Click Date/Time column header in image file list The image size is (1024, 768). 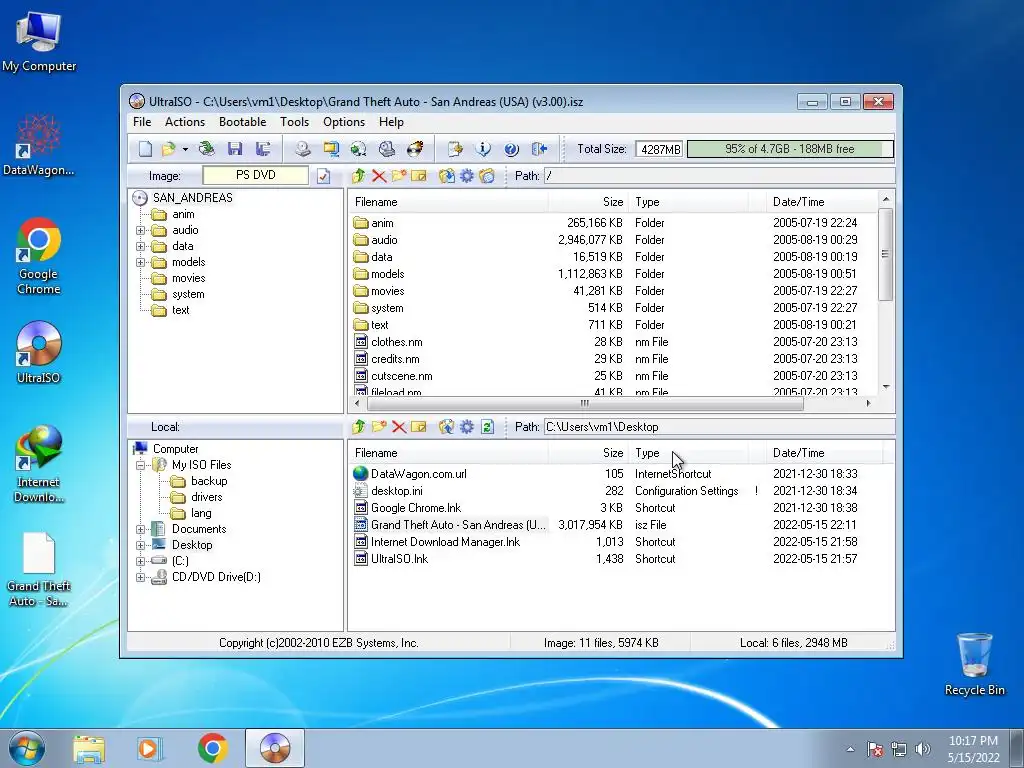[x=822, y=202]
